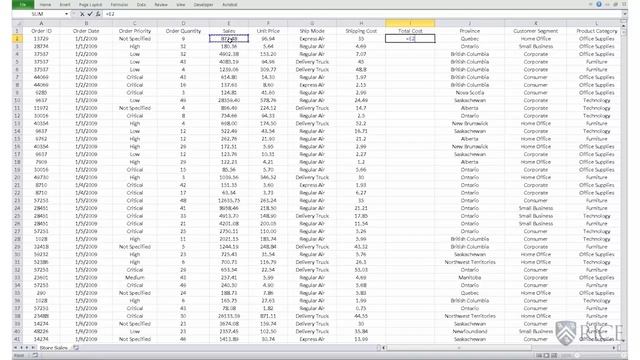640x360 pixels.
Task: Open the Insert ribbon tab
Action: [65, 4]
